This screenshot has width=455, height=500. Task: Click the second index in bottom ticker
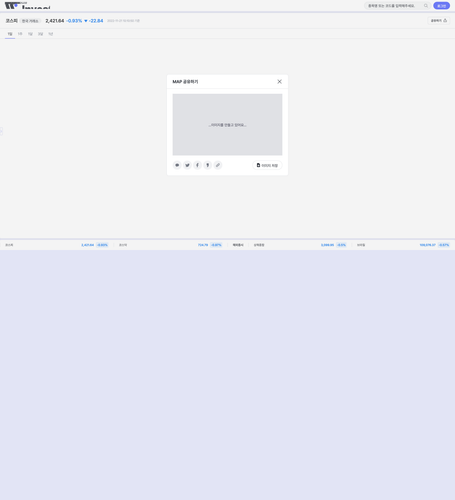(170, 245)
